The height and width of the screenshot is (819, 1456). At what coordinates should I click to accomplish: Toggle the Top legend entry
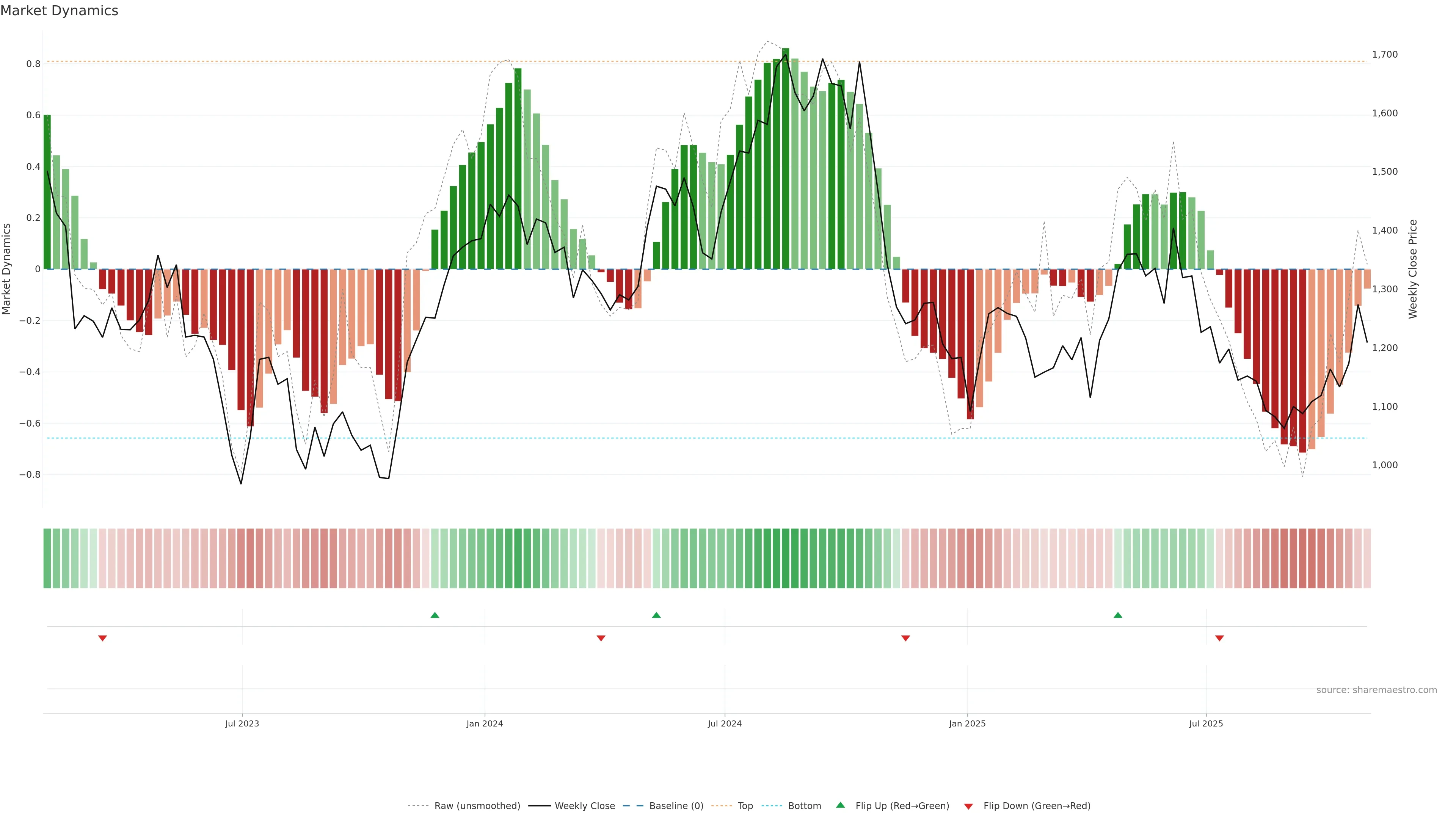tap(745, 806)
